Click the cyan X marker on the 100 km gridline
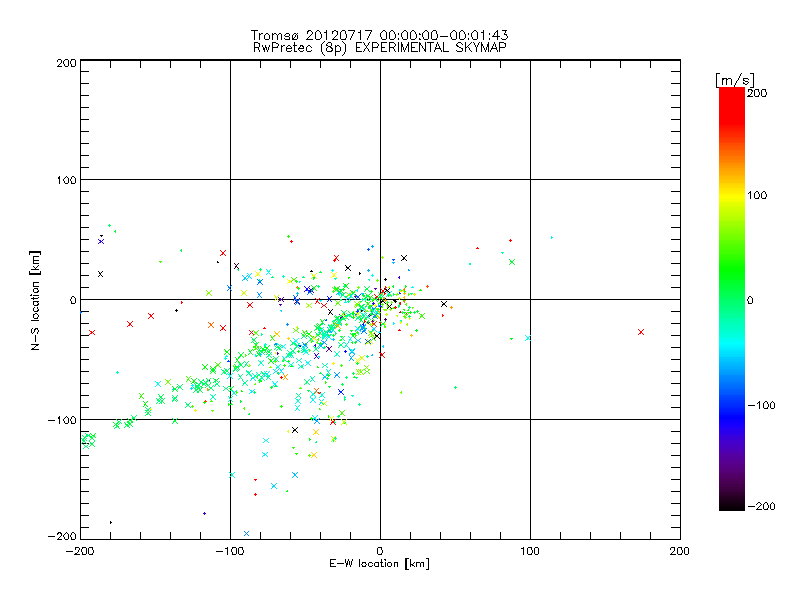The height and width of the screenshot is (600, 800). click(528, 338)
